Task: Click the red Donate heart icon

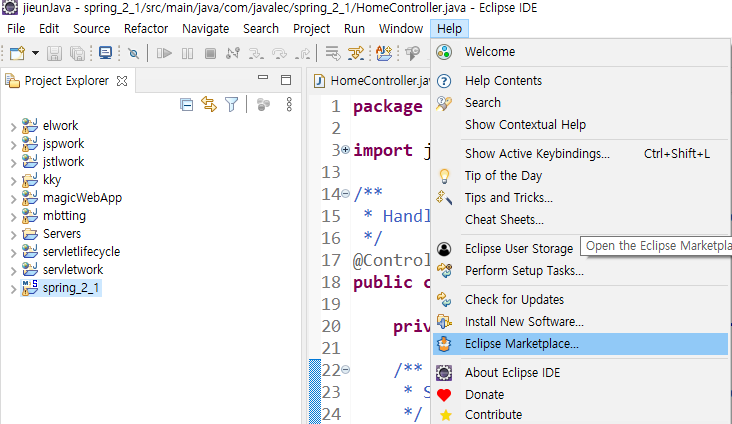Action: (x=444, y=395)
